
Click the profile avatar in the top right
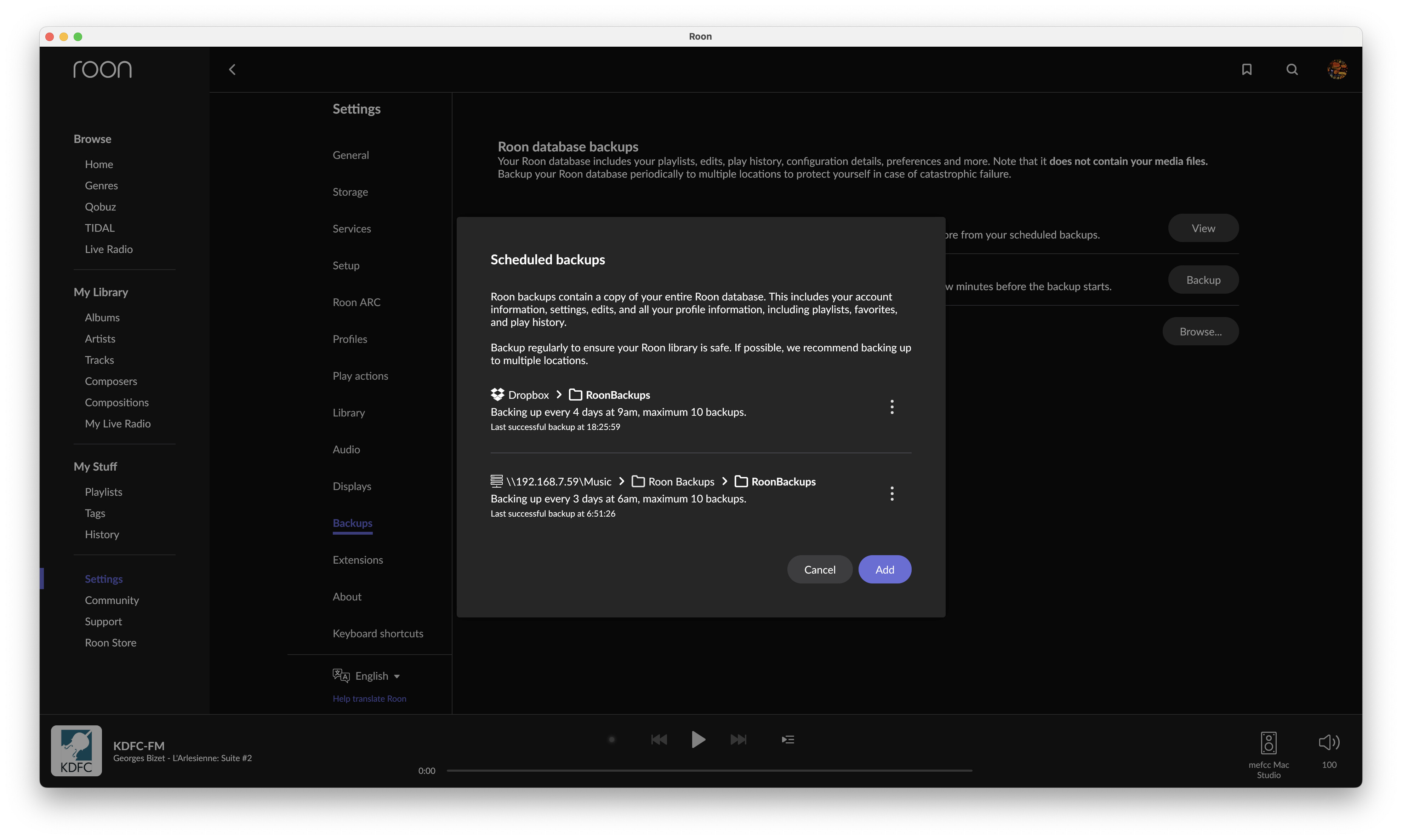[1337, 69]
